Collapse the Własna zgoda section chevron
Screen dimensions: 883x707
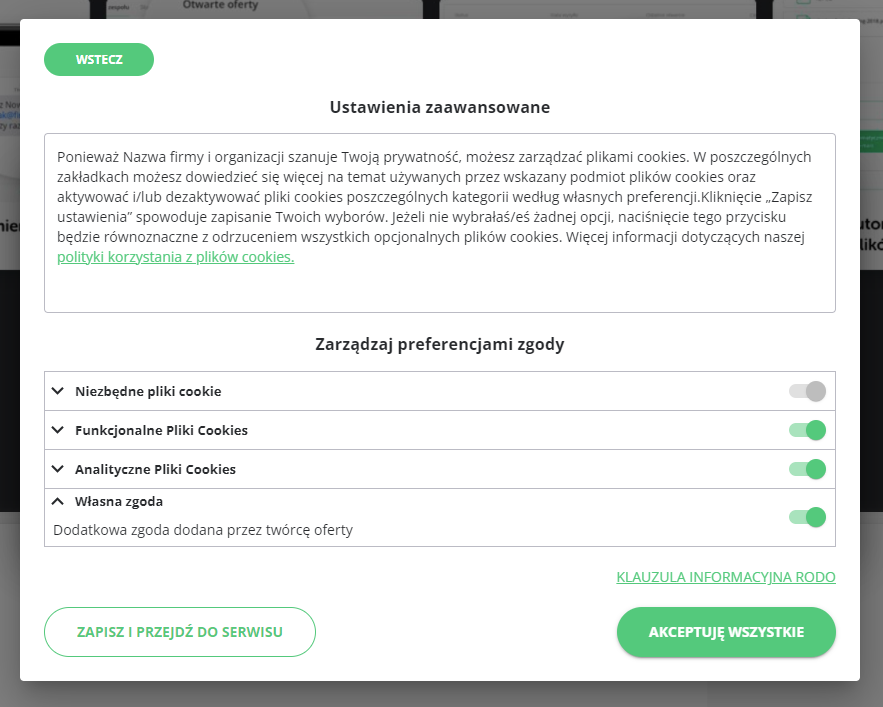[58, 501]
